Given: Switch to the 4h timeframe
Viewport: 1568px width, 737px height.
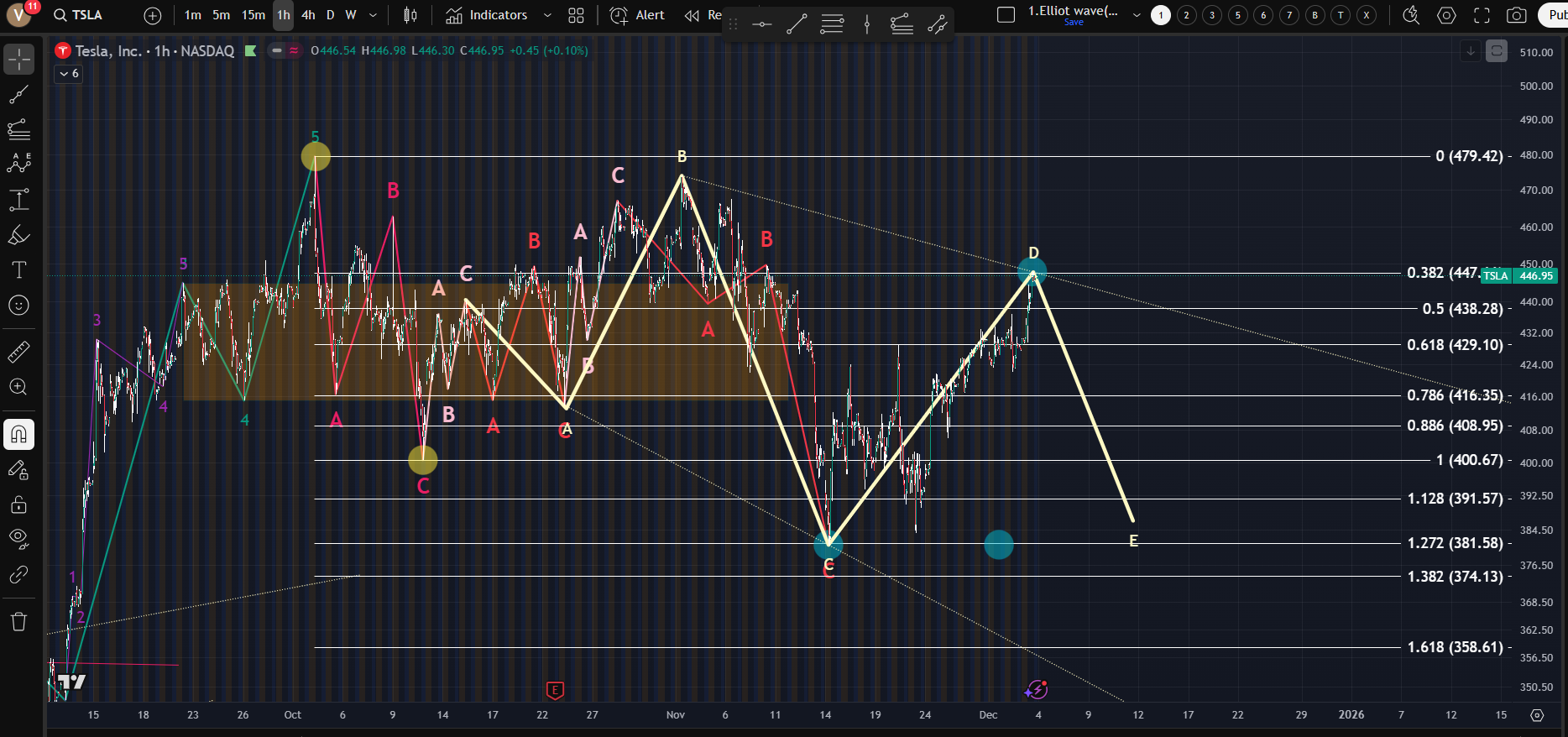Looking at the screenshot, I should [308, 15].
